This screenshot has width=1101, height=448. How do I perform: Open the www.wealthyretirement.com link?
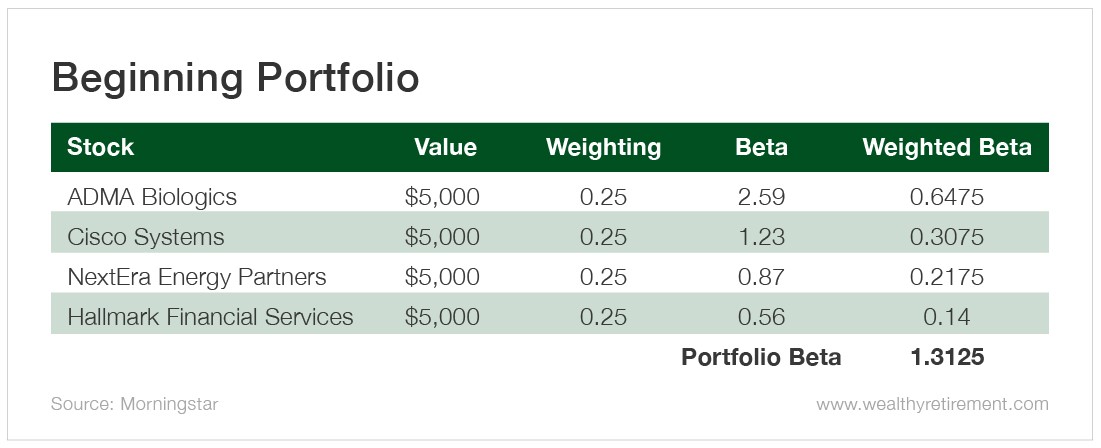click(932, 404)
